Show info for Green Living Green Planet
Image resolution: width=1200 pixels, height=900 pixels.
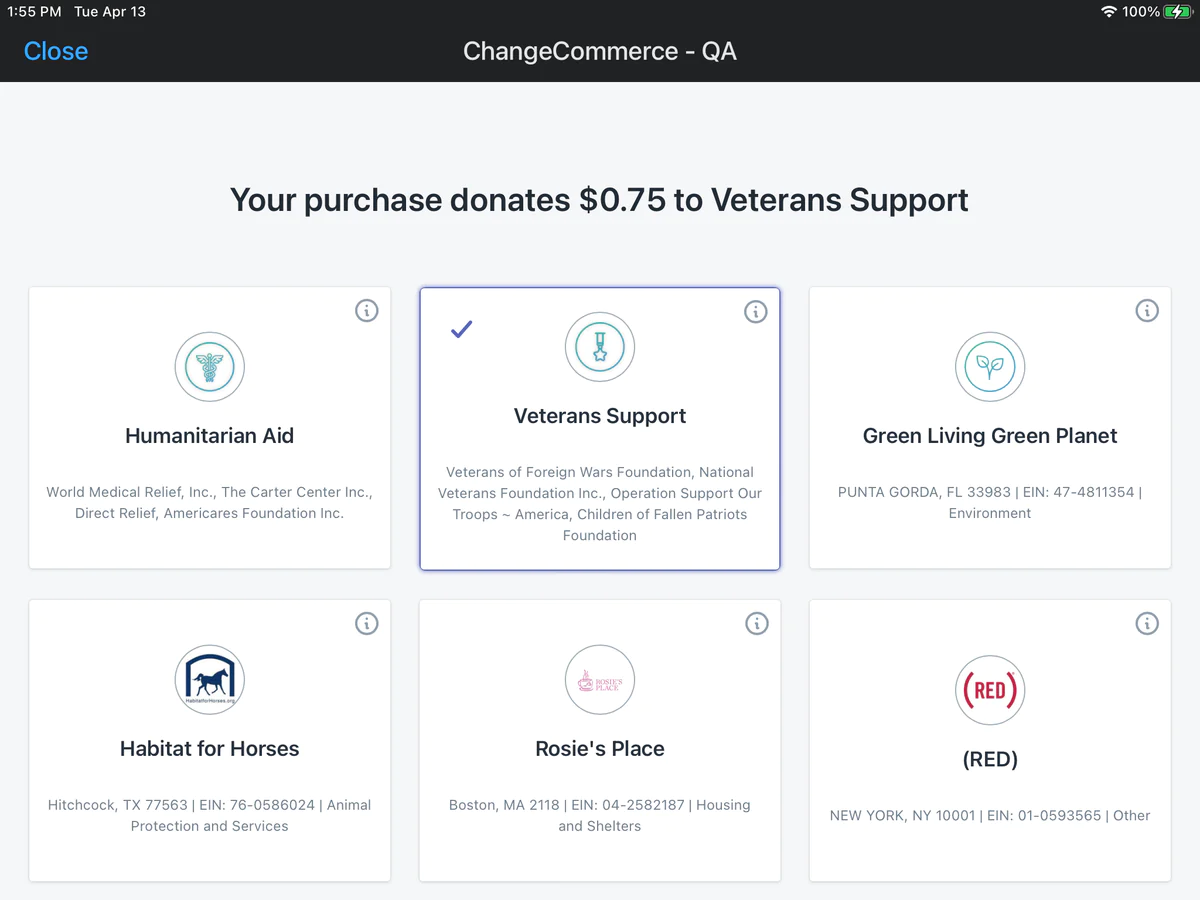pos(1147,311)
